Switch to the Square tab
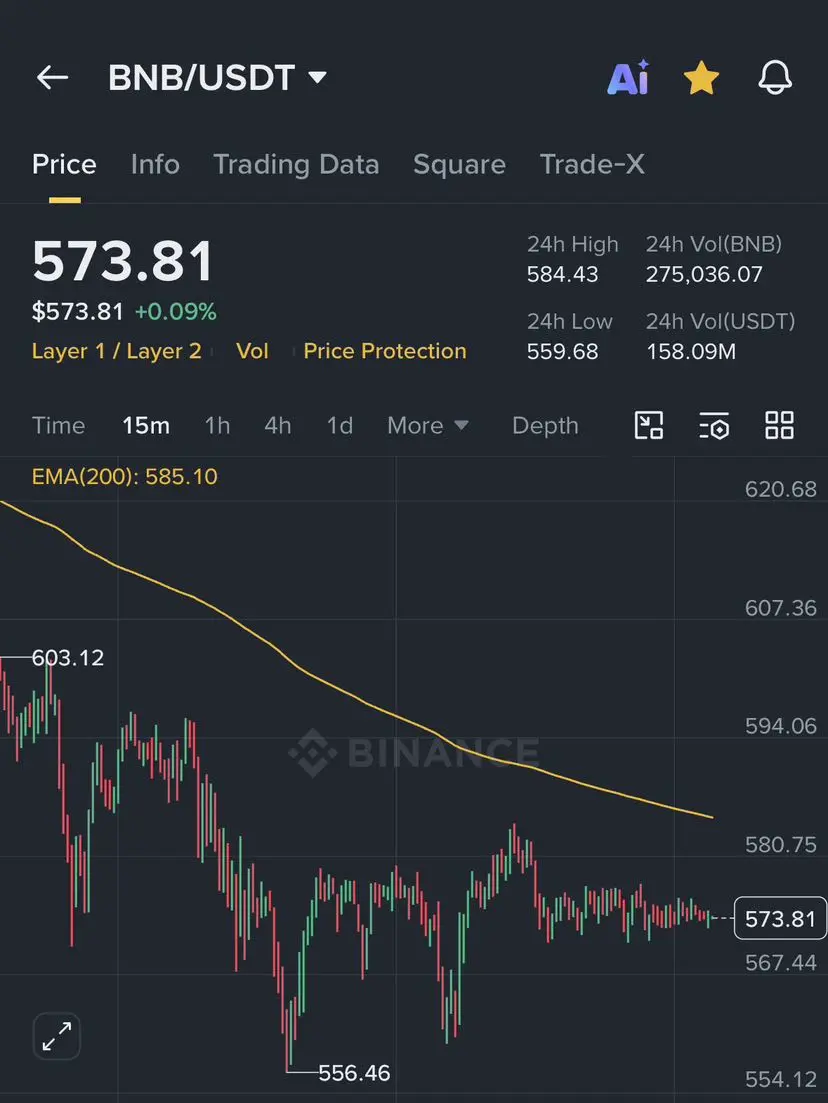The width and height of the screenshot is (828, 1103). tap(459, 165)
